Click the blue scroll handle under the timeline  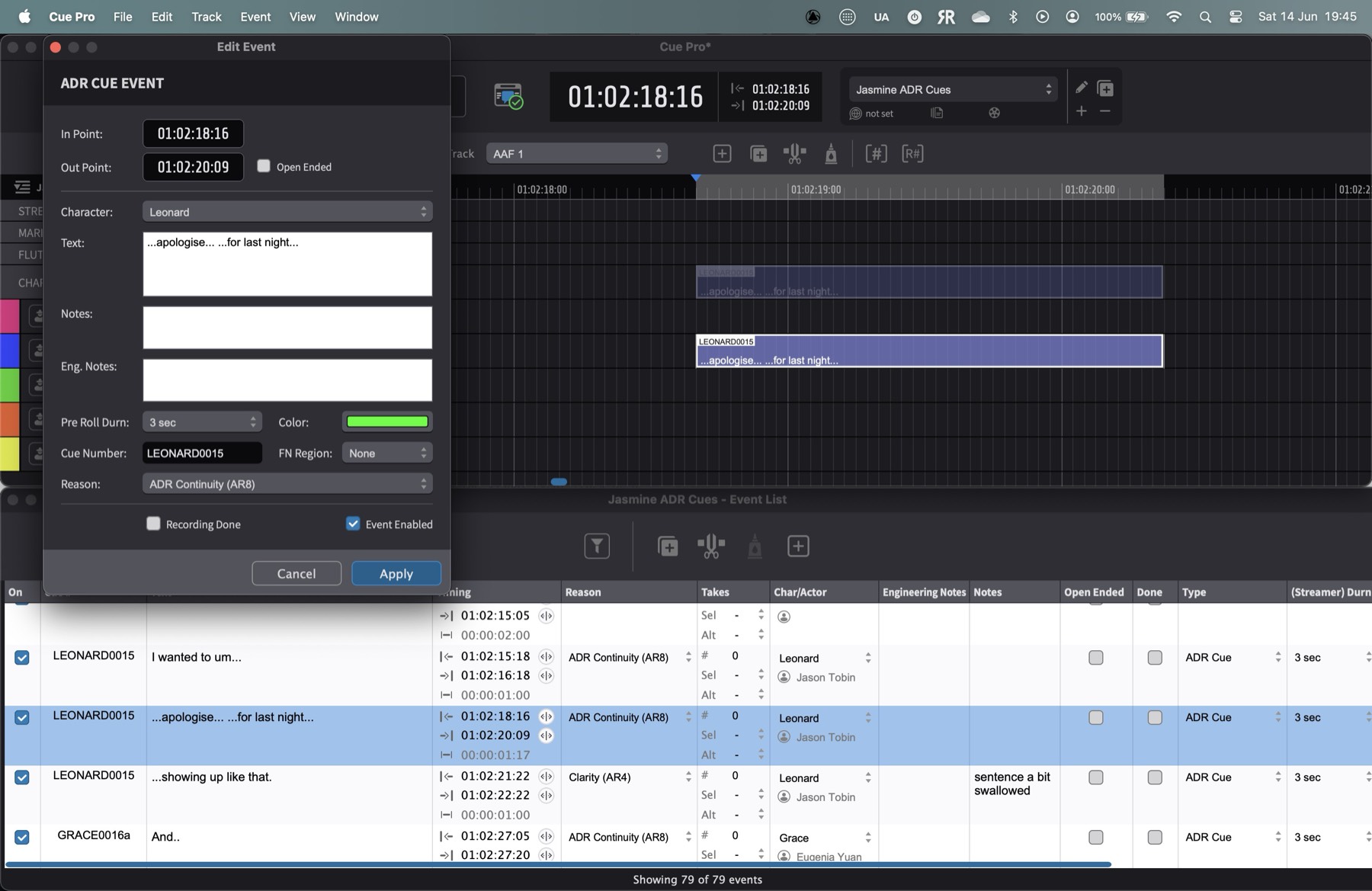(559, 482)
